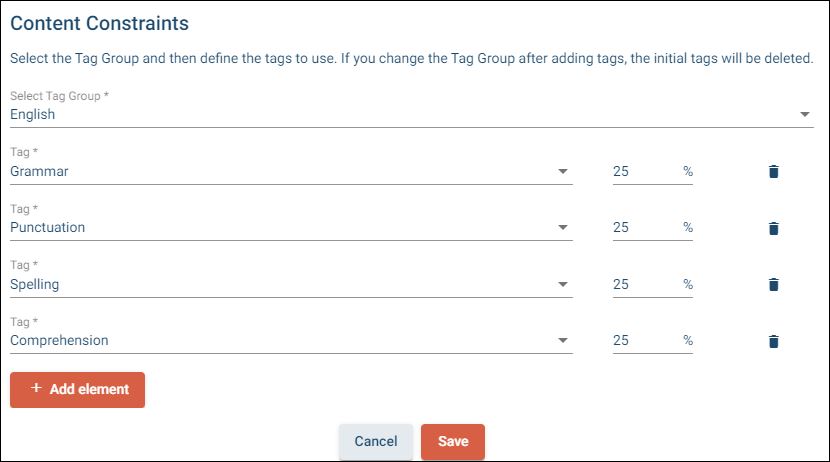Image resolution: width=830 pixels, height=462 pixels.
Task: Open the Comprehension tag dropdown arrow
Action: [563, 341]
